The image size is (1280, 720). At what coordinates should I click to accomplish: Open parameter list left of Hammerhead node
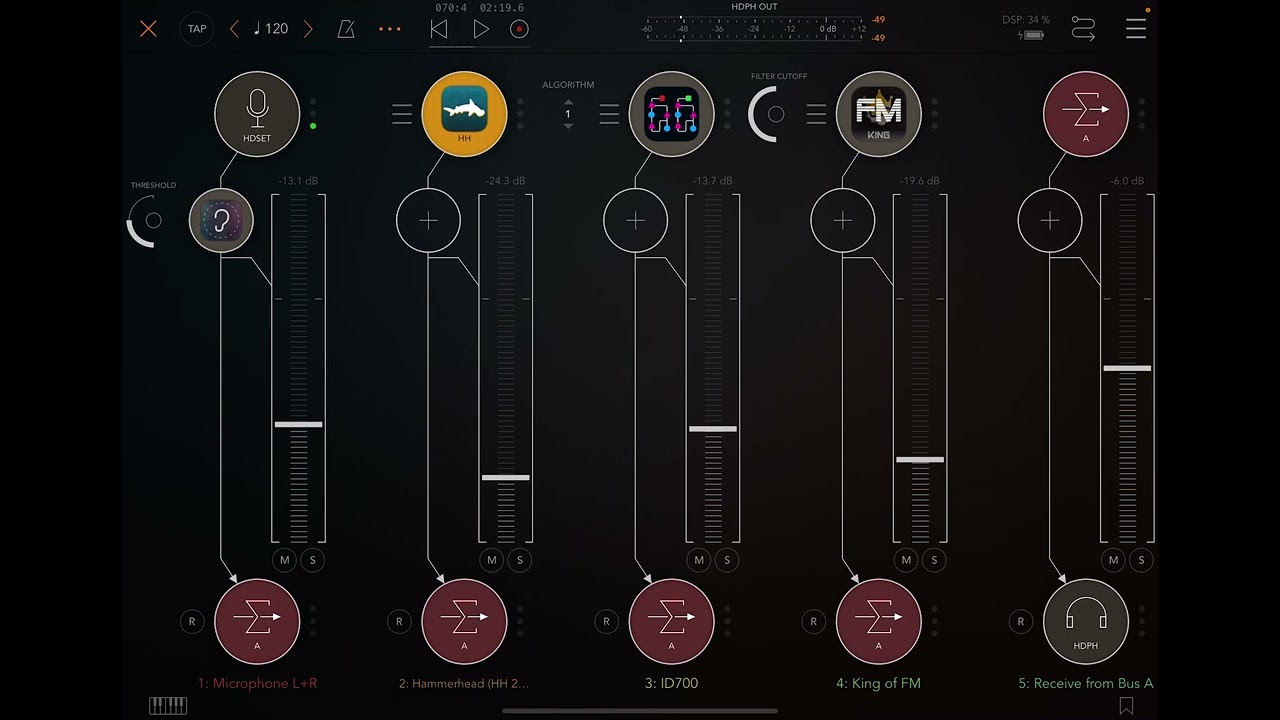[x=402, y=114]
